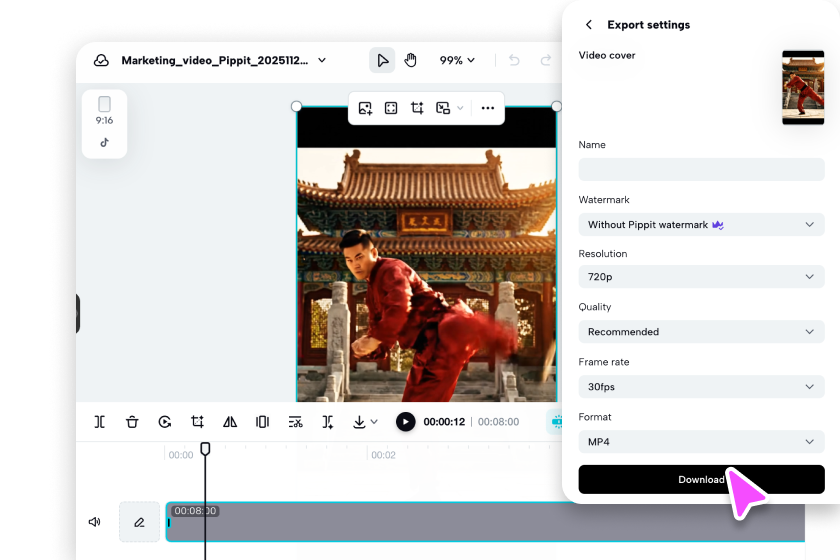Screen dimensions: 840x560
Task: Click the picture-in-picture arrange icon
Action: click(442, 108)
